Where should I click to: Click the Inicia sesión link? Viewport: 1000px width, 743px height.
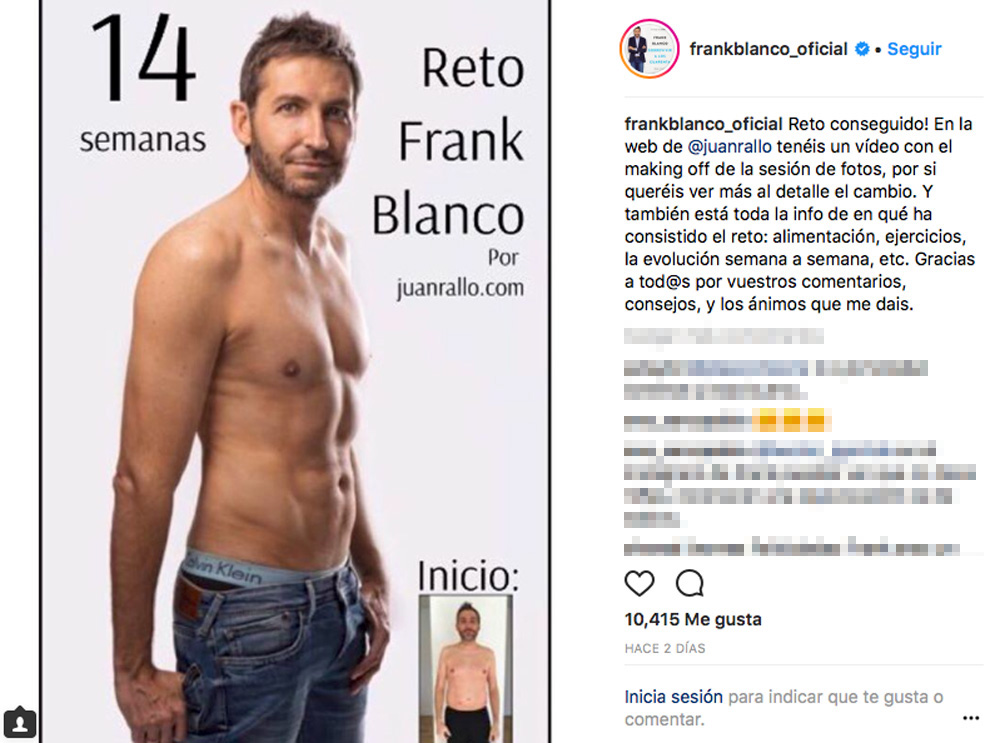point(673,696)
